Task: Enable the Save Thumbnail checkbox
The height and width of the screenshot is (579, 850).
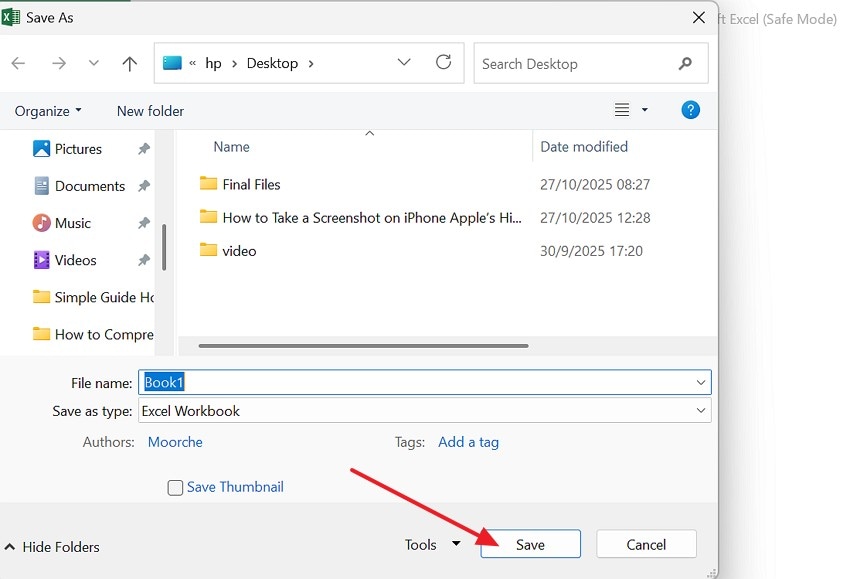Action: (x=175, y=488)
